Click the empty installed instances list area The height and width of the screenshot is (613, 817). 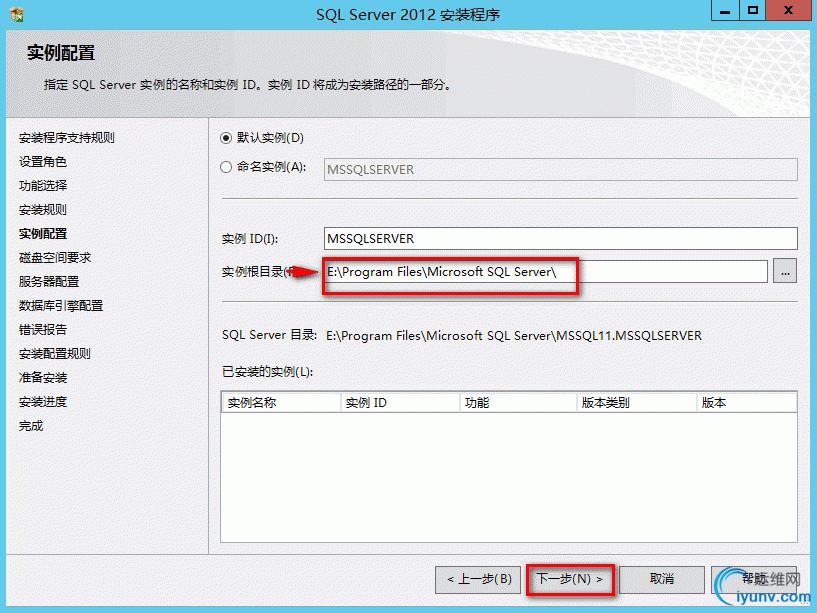click(509, 477)
